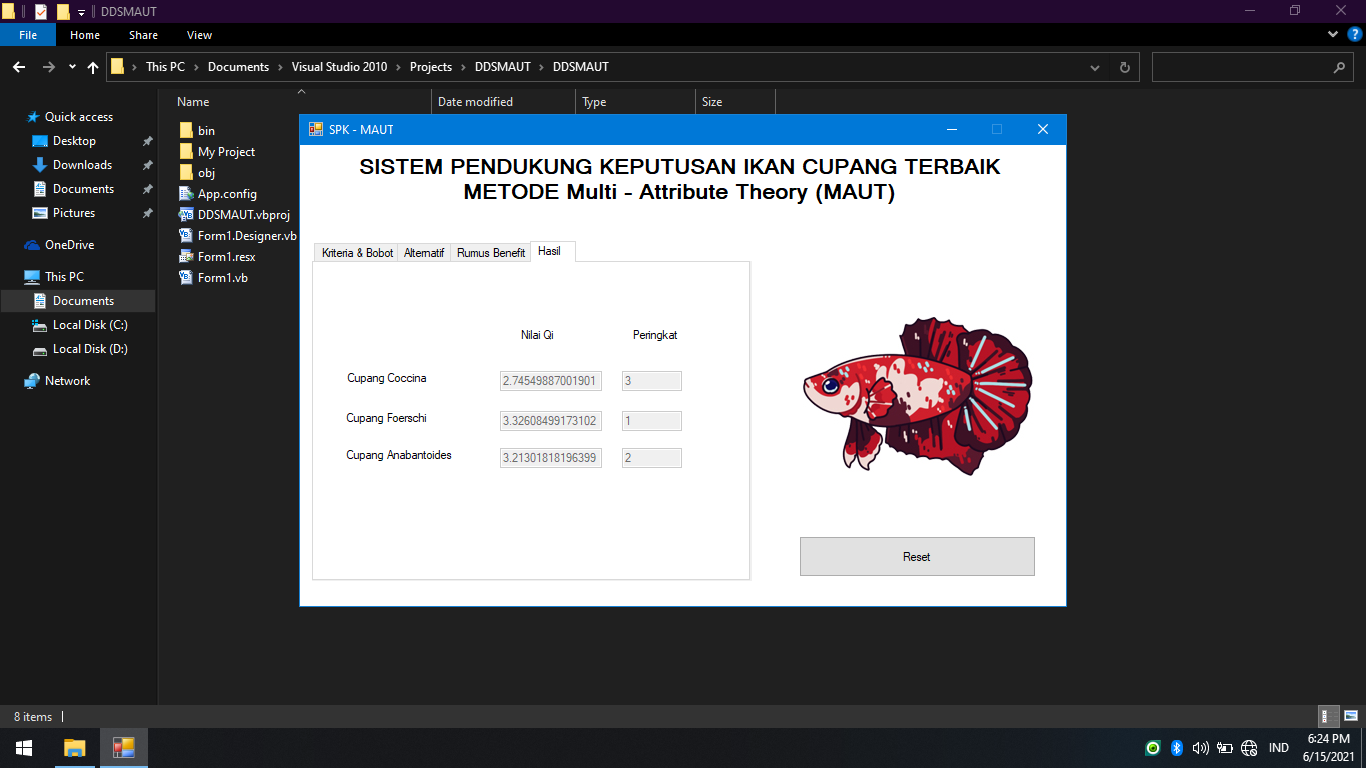Open the address bar history dropdown
Viewport: 1366px width, 768px height.
click(1094, 66)
